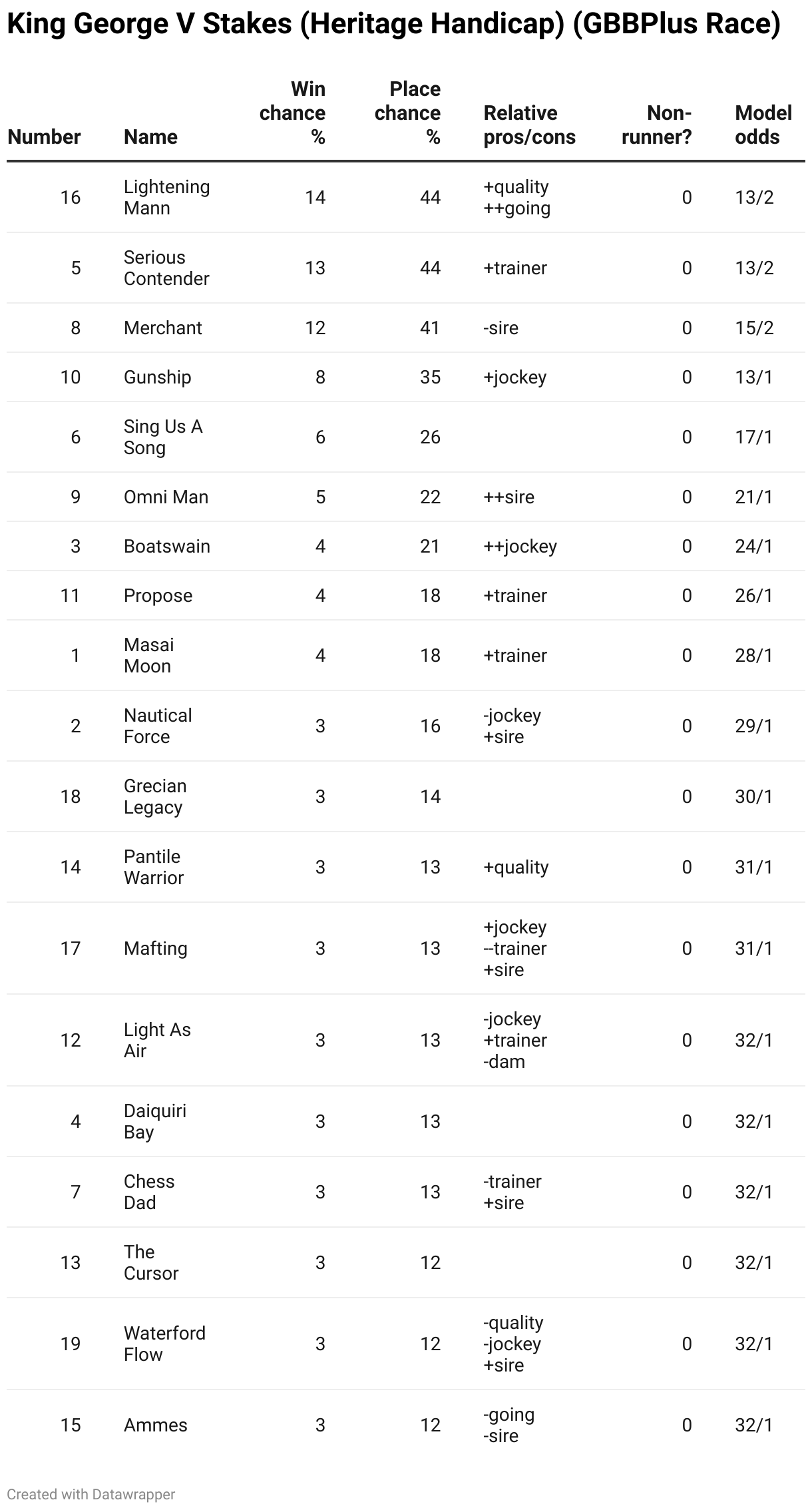Click the Masai Moon name cell
Image resolution: width=812 pixels, height=1510 pixels.
coord(149,655)
